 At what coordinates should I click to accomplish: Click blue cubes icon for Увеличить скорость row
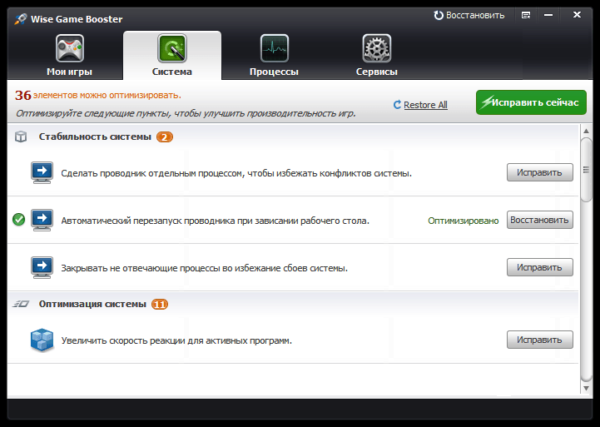point(42,340)
